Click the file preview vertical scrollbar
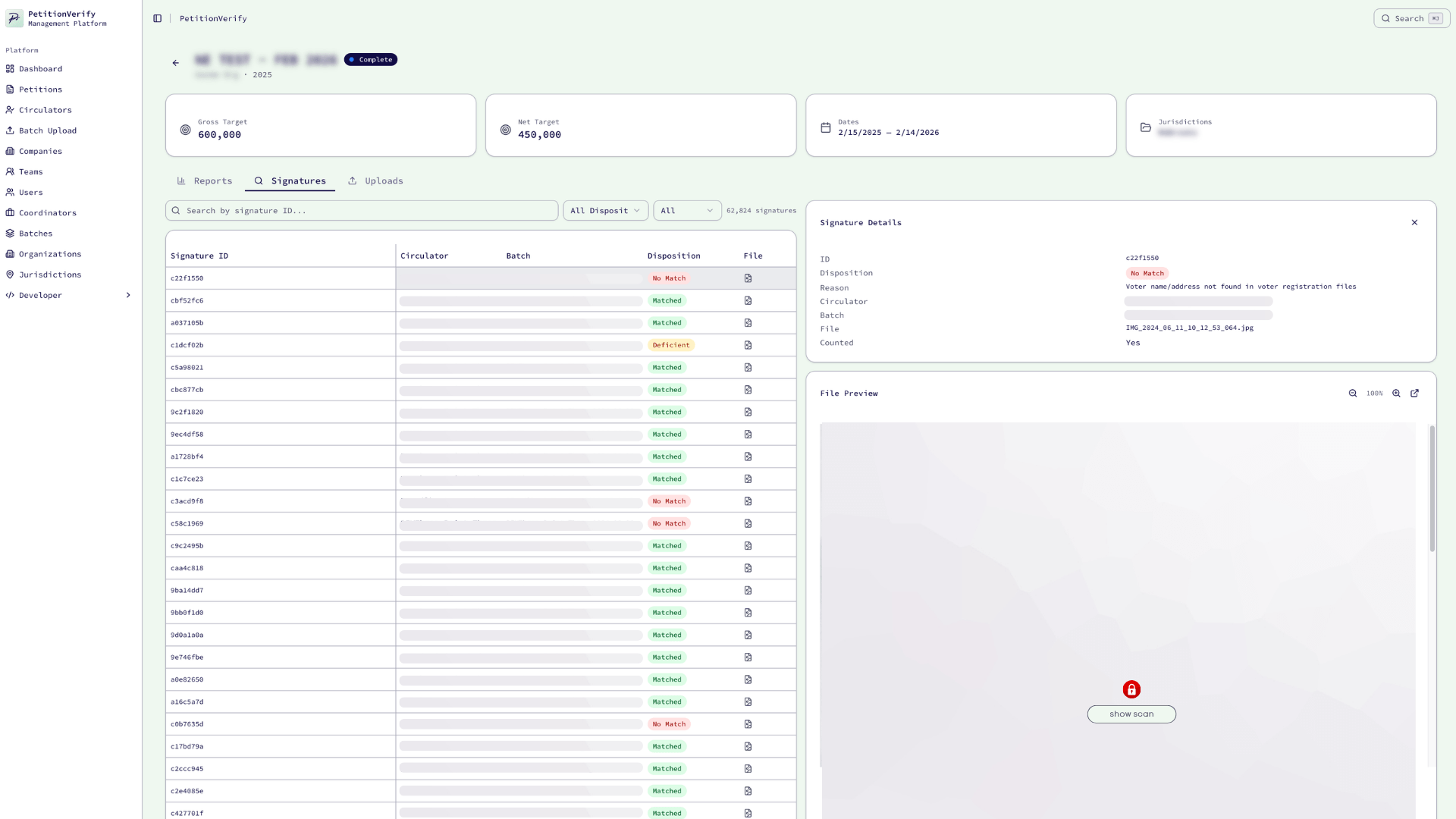Image resolution: width=1456 pixels, height=819 pixels. point(1432,489)
